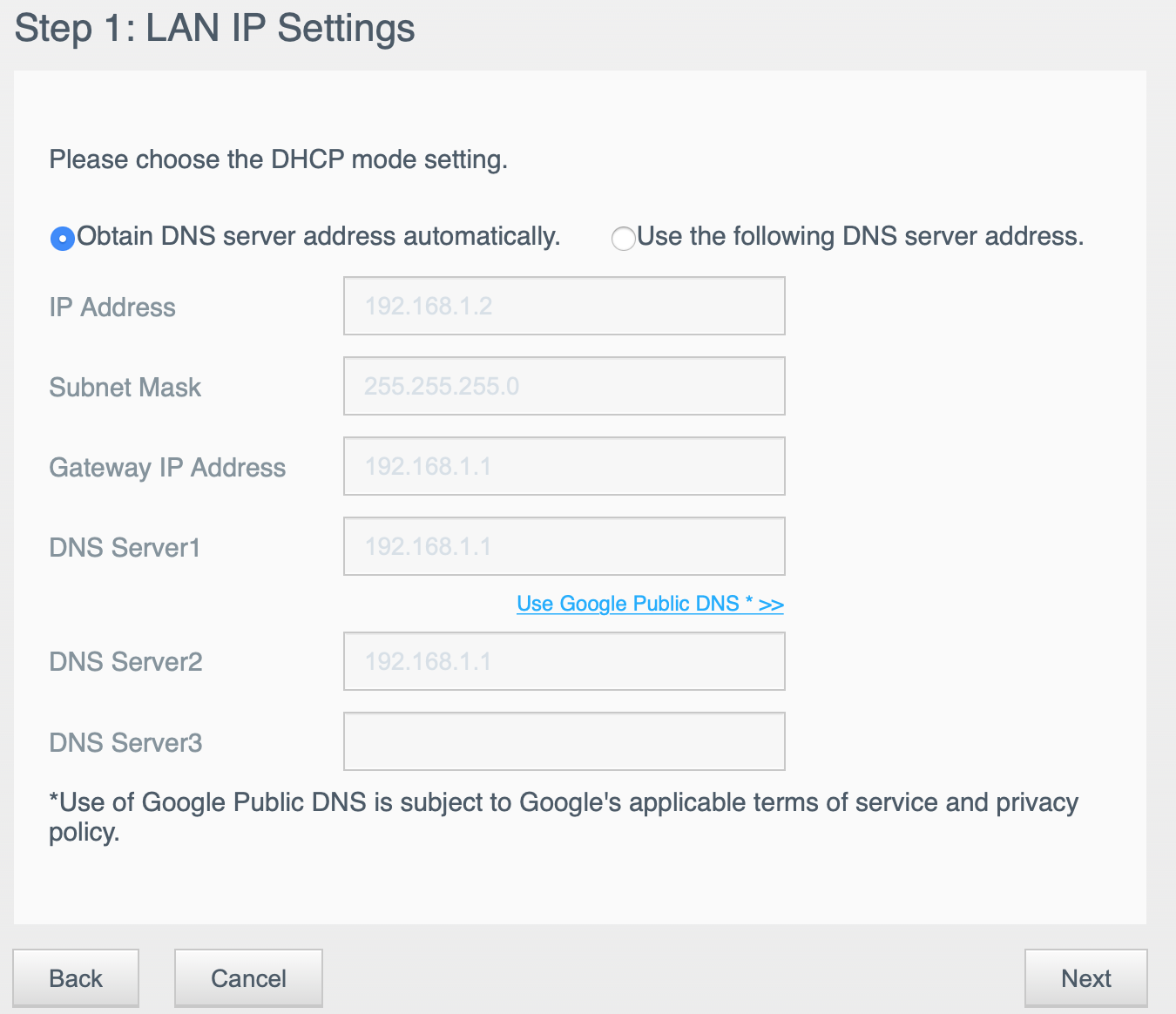Click the 'Subnet Mask' field label
Image resolution: width=1176 pixels, height=1014 pixels.
(125, 388)
